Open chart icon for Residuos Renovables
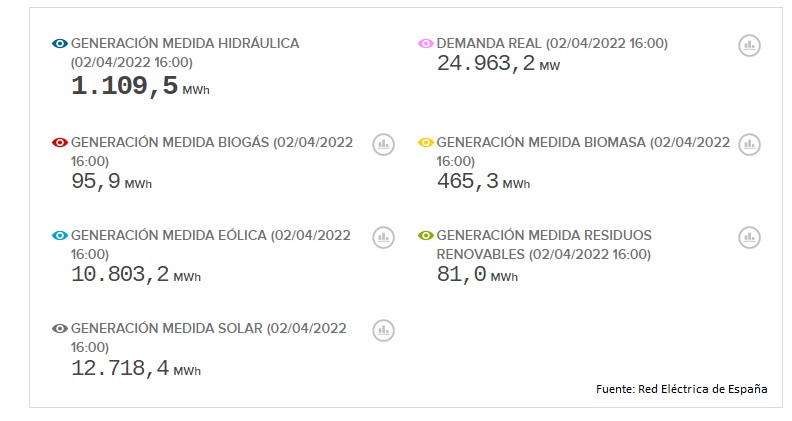 click(750, 238)
